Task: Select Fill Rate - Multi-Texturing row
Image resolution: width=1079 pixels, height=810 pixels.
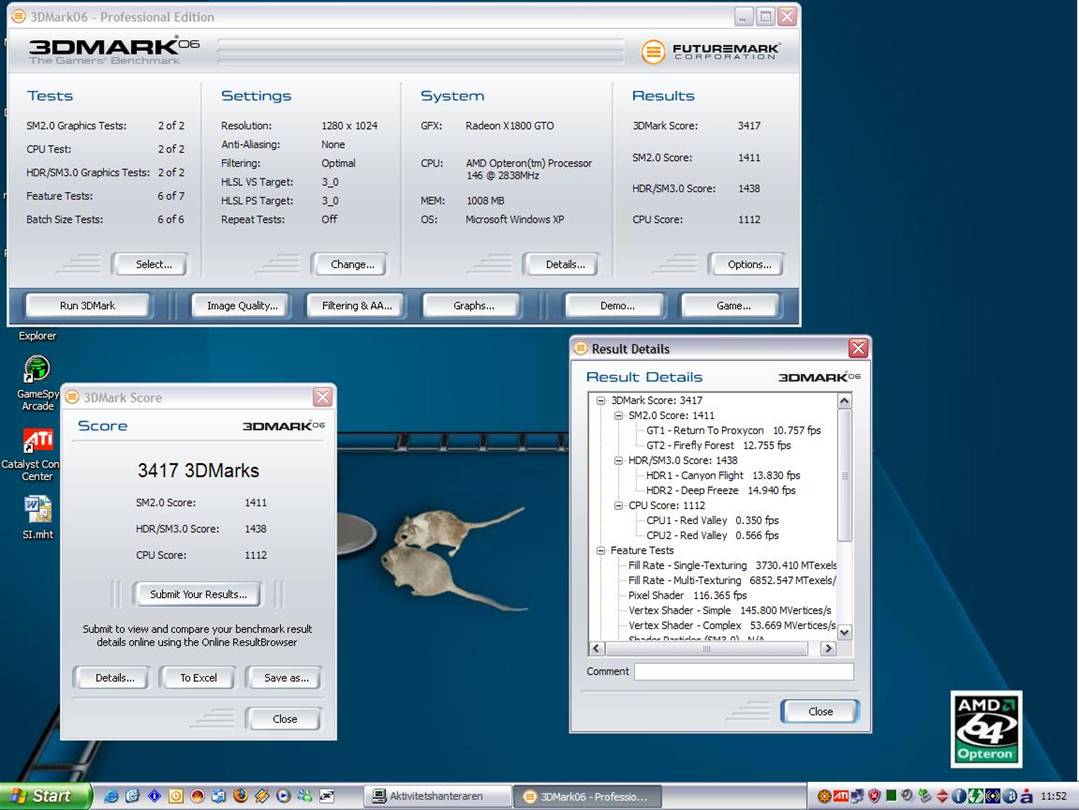Action: (732, 581)
